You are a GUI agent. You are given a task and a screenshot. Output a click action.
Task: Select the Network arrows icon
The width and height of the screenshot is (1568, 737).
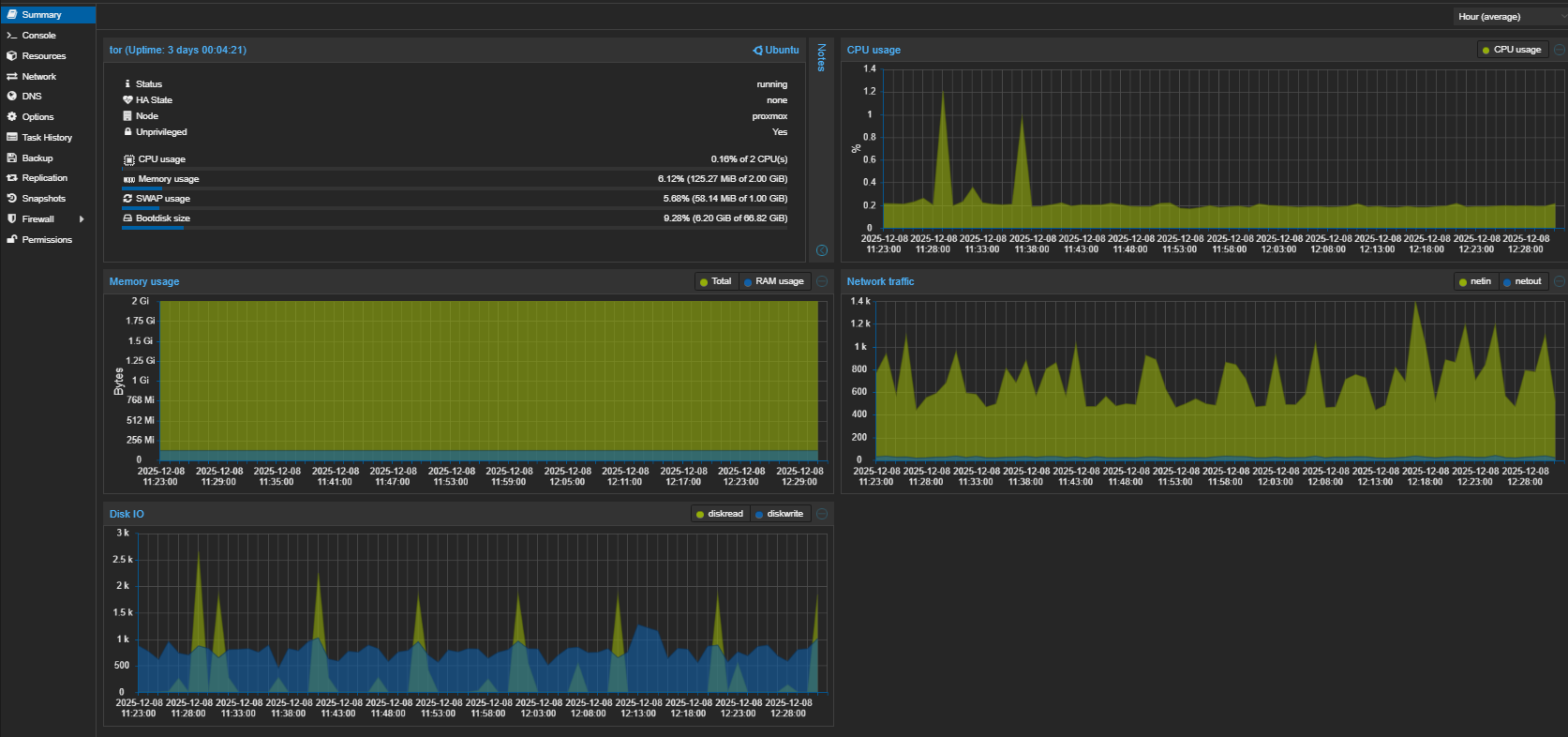[x=12, y=77]
